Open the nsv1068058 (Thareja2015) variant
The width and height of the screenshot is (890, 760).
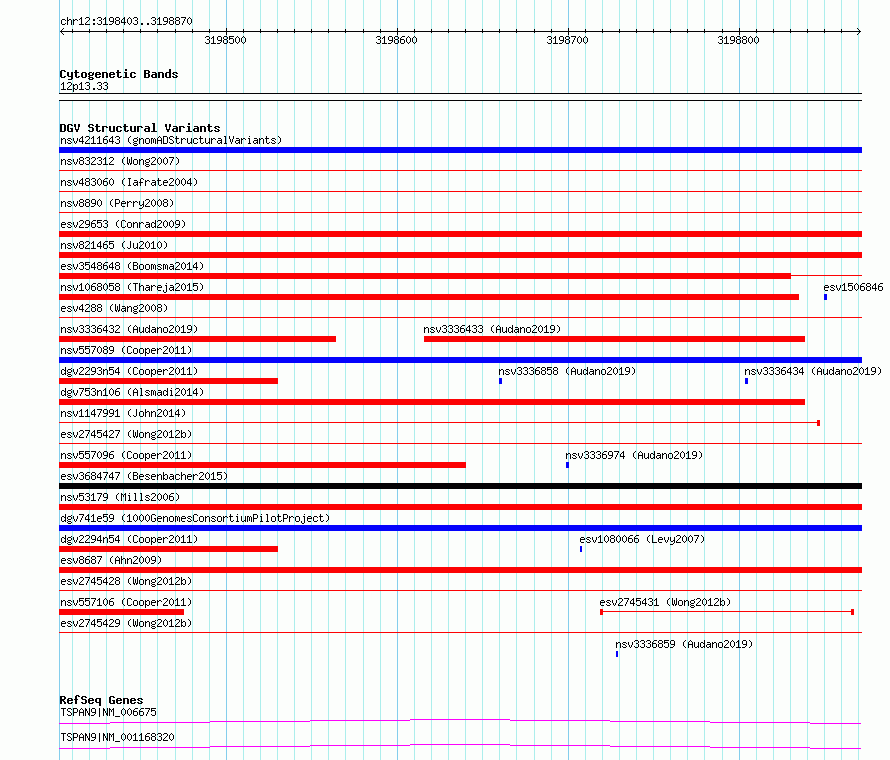click(x=132, y=287)
